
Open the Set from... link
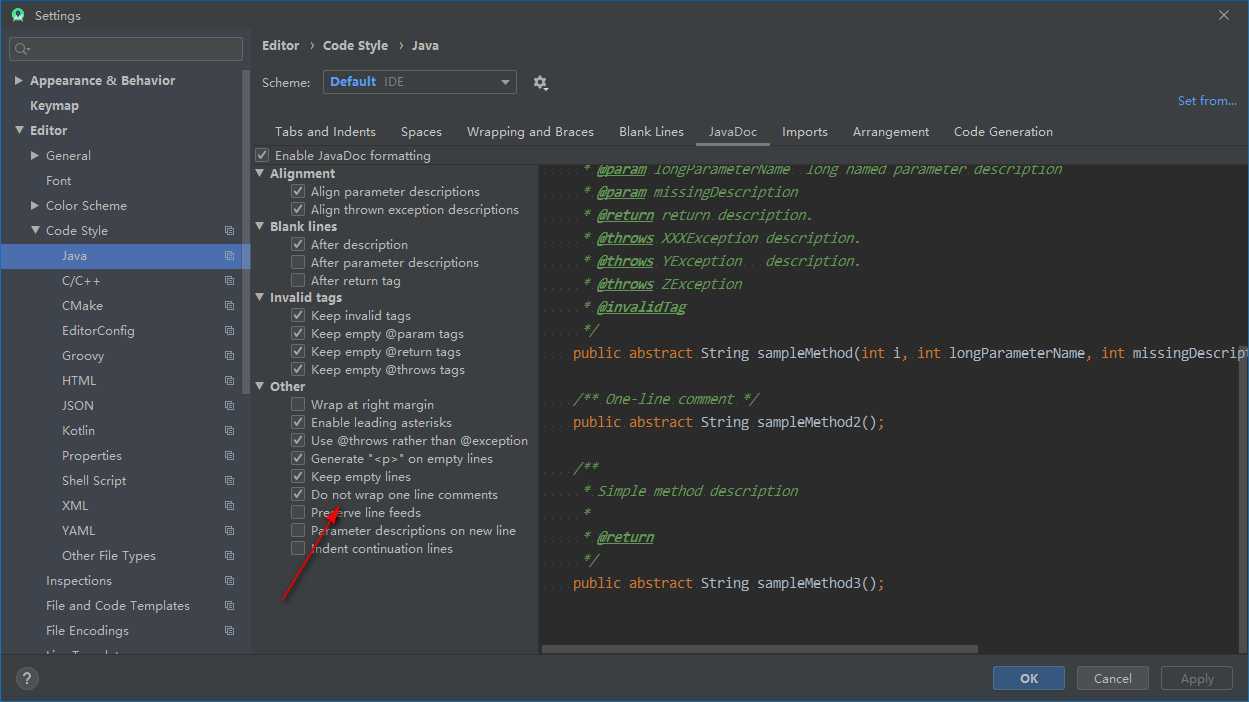(x=1207, y=101)
